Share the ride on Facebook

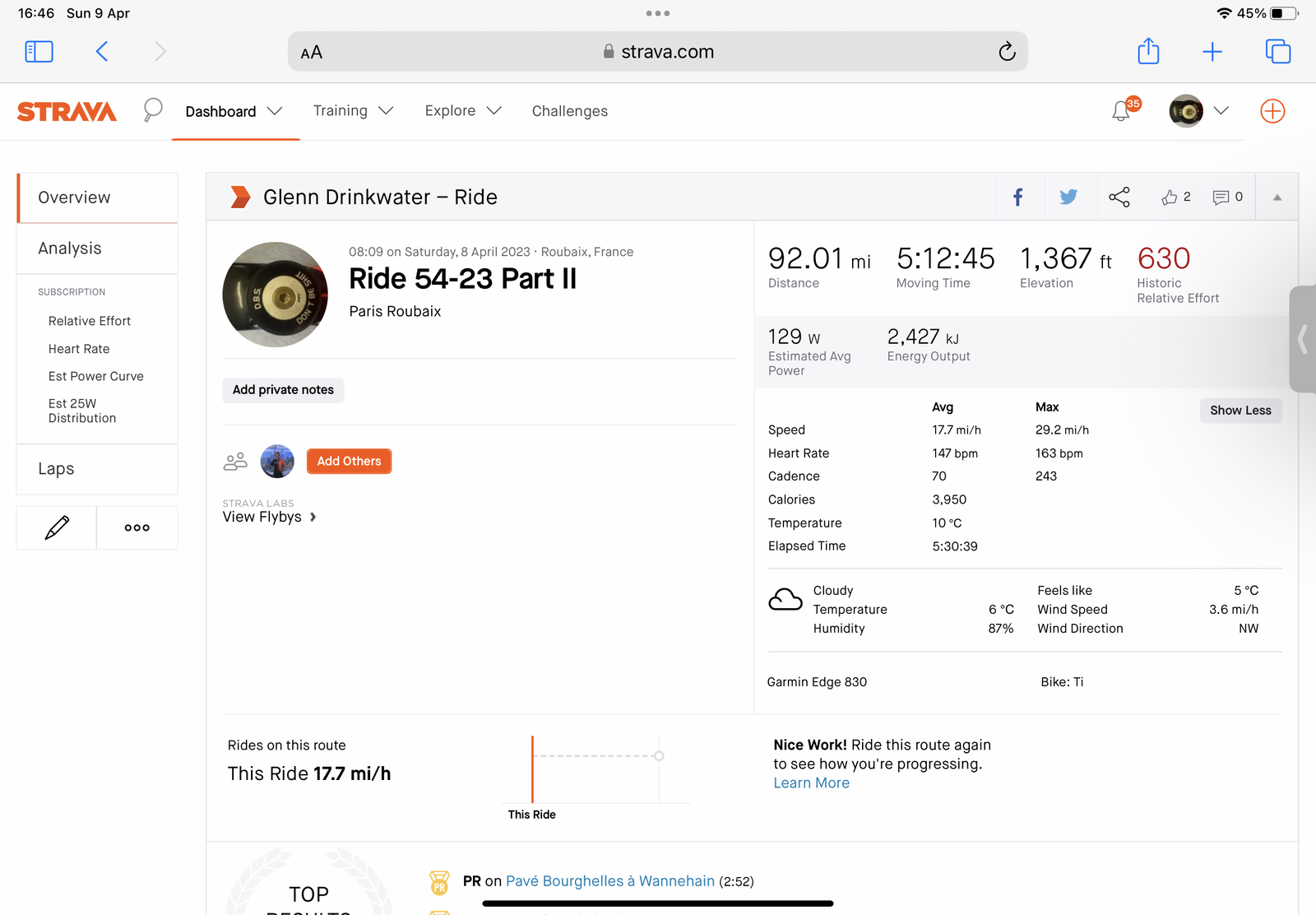pos(1018,197)
